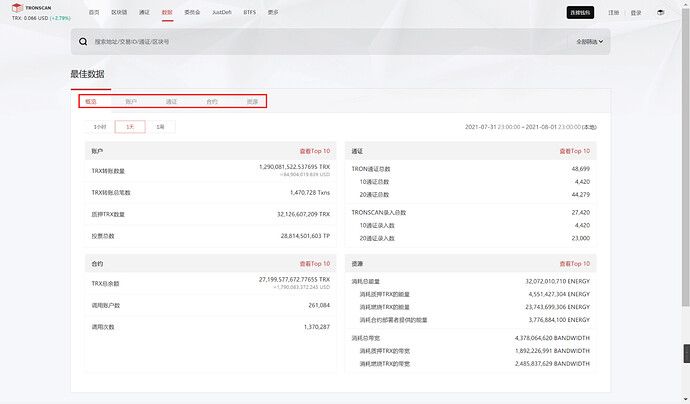Click the value 27,420
Screen dimensions: 690x404
click(x=581, y=212)
